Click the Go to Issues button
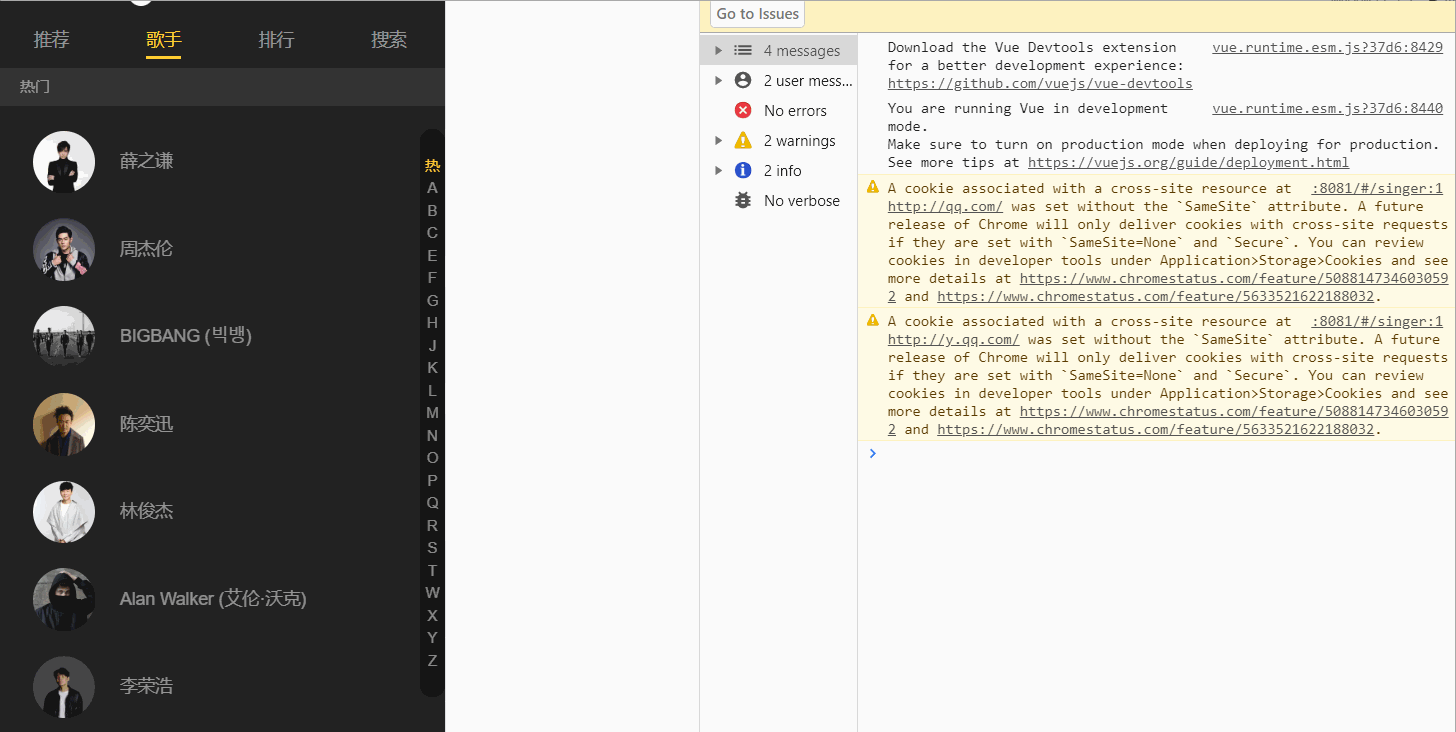 pyautogui.click(x=757, y=14)
